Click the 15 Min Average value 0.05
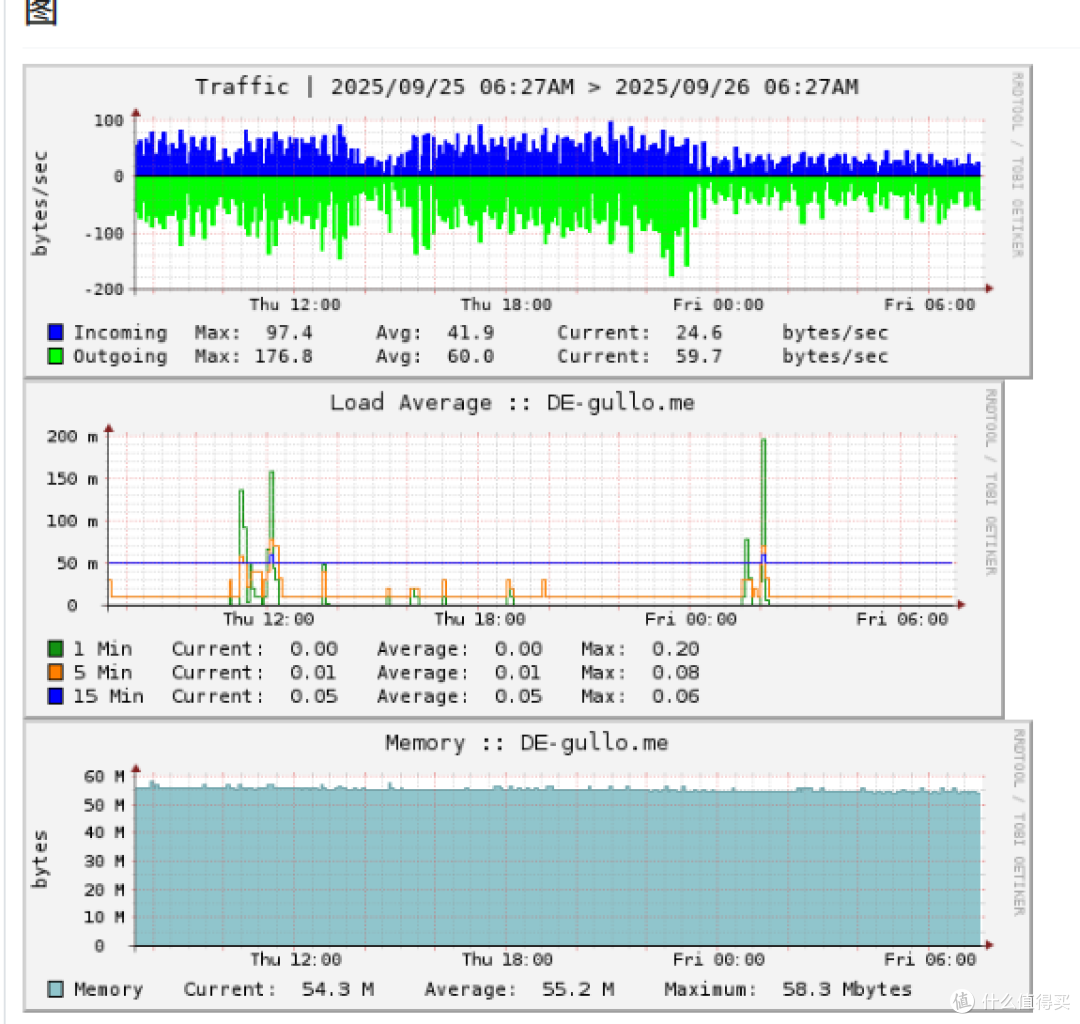Viewport: 1080px width, 1024px height. point(518,696)
